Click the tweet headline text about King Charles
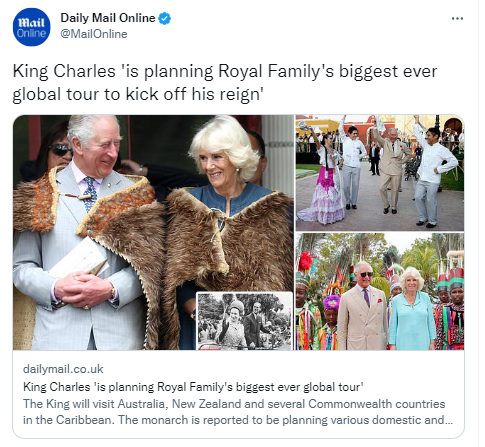Screen dimensions: 485x447 point(225,82)
